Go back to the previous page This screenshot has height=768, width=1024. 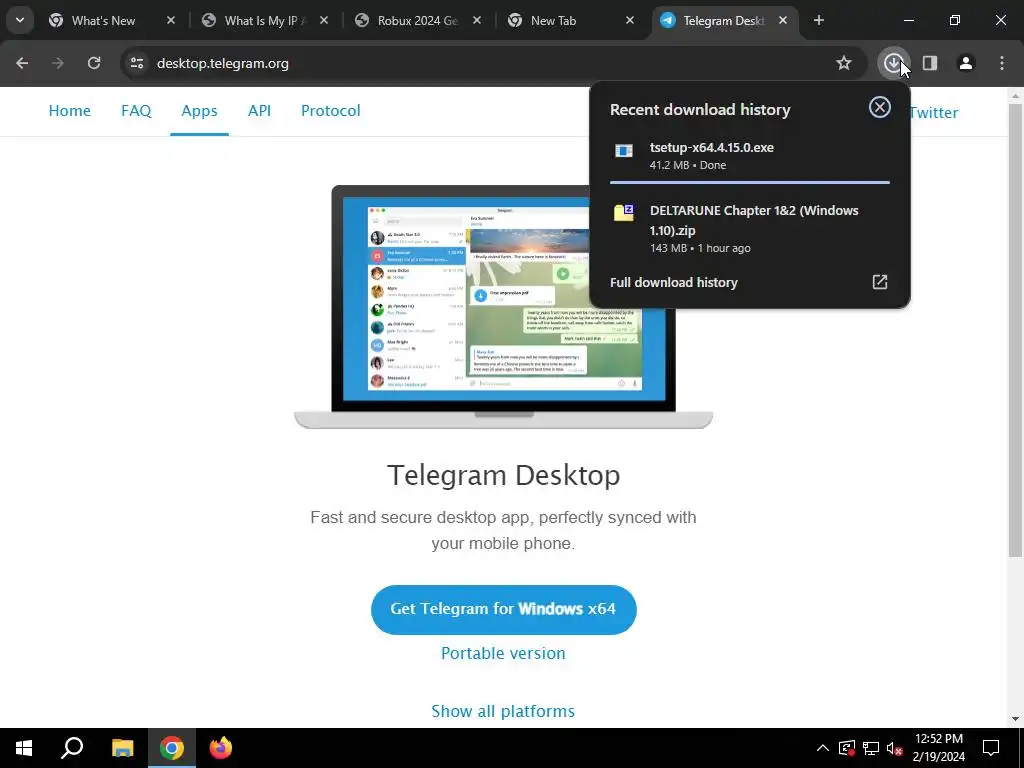tap(22, 63)
